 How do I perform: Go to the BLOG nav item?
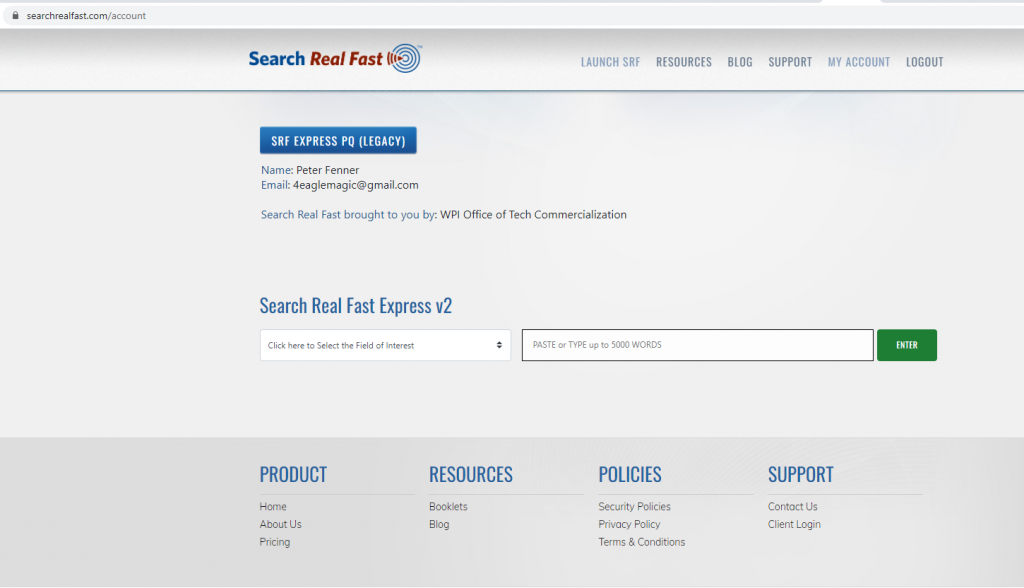[x=740, y=62]
